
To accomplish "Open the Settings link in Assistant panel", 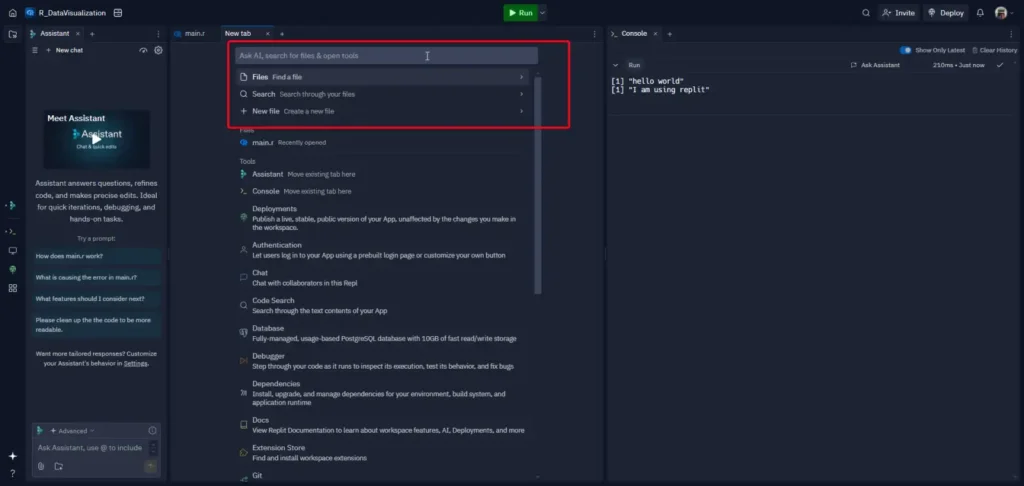I will tap(135, 364).
